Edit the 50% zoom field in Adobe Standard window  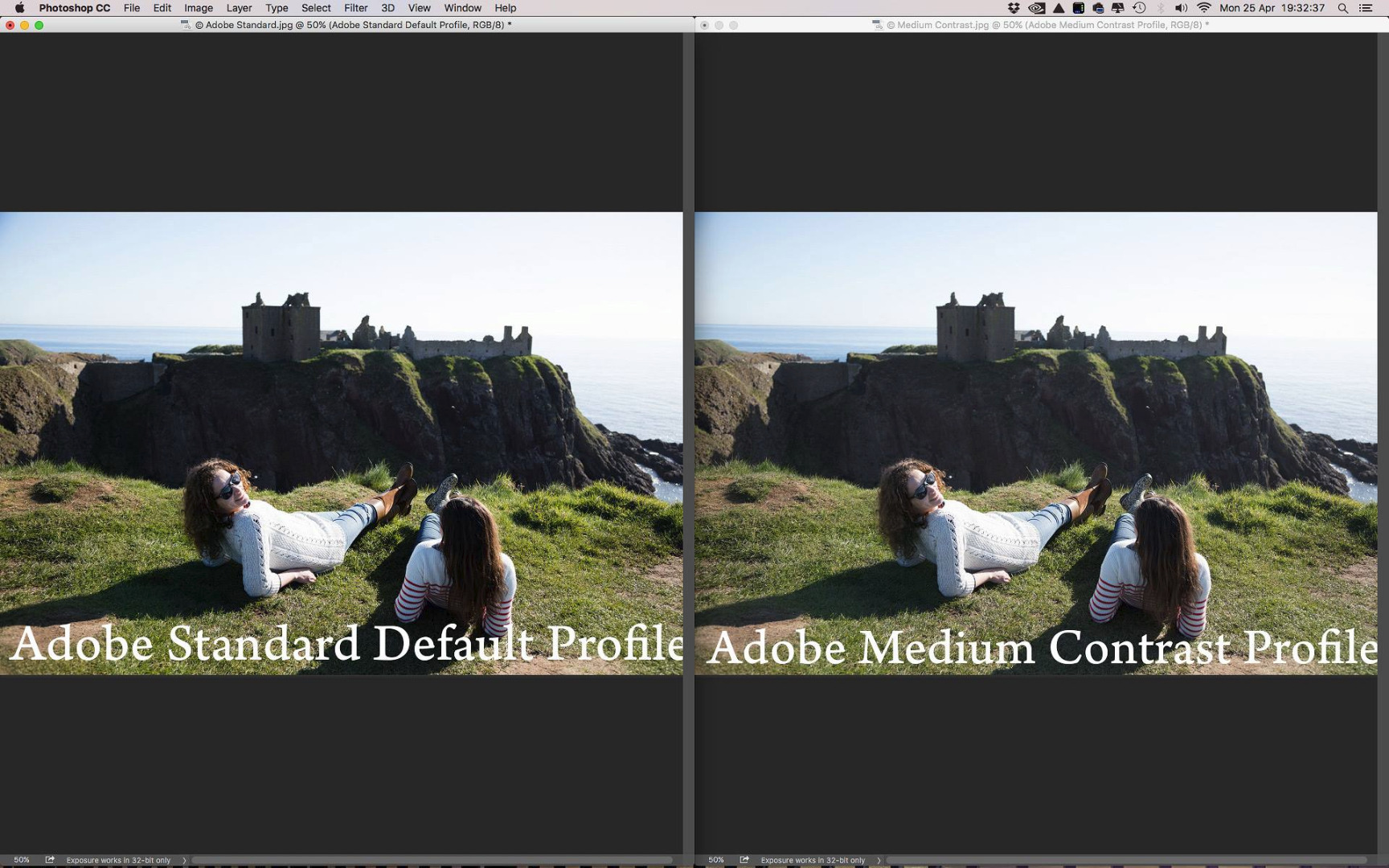pyautogui.click(x=22, y=860)
